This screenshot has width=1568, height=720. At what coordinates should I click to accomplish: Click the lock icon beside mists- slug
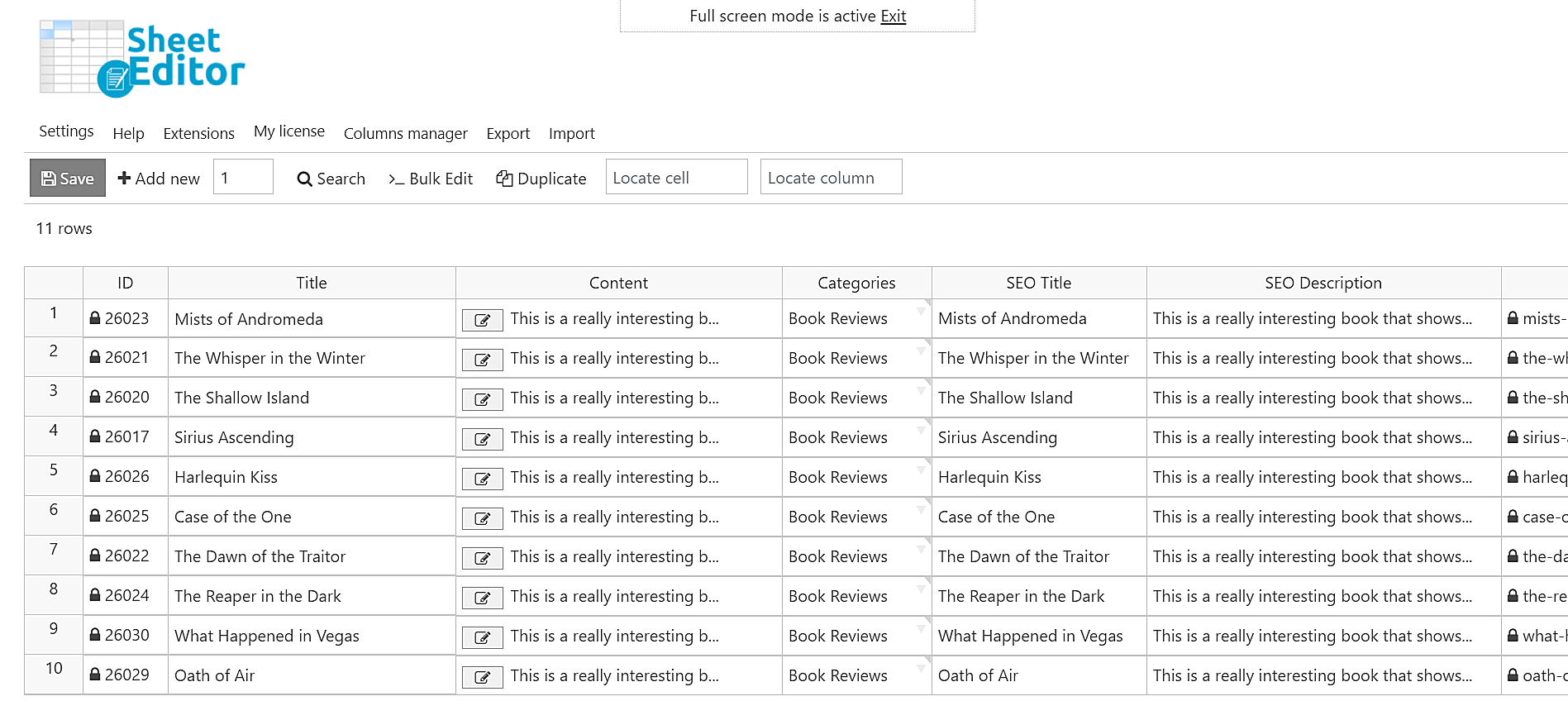[x=1513, y=317]
